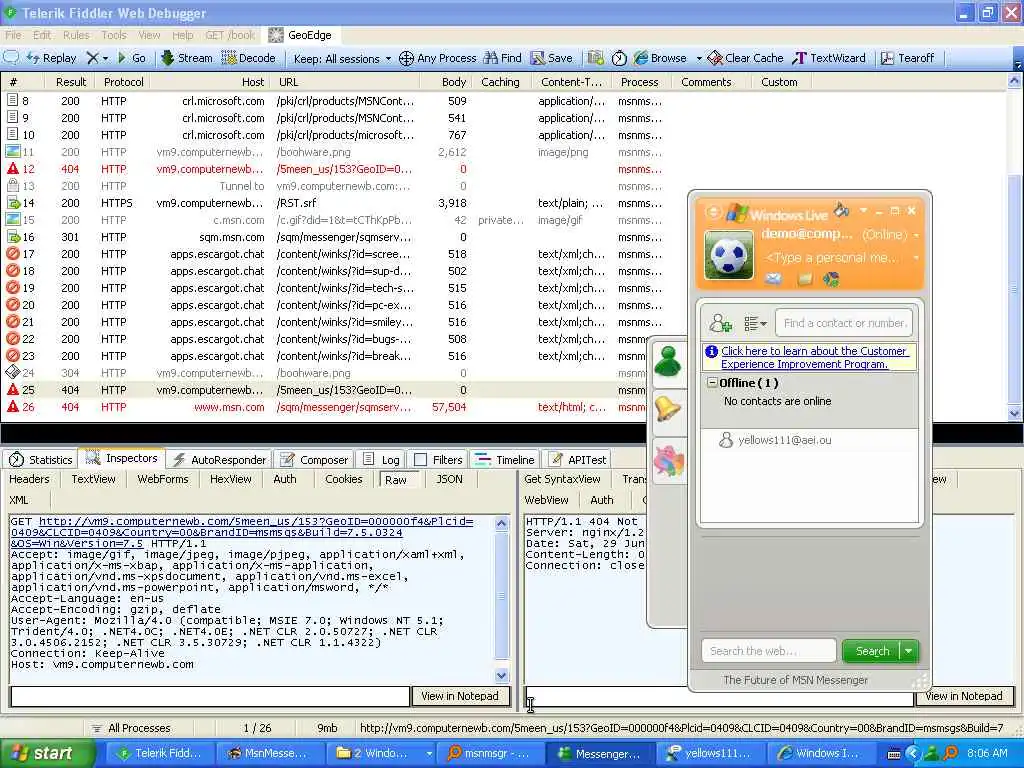Screen dimensions: 1024x768
Task: Click Add a contact icon in Messenger
Action: [x=720, y=323]
